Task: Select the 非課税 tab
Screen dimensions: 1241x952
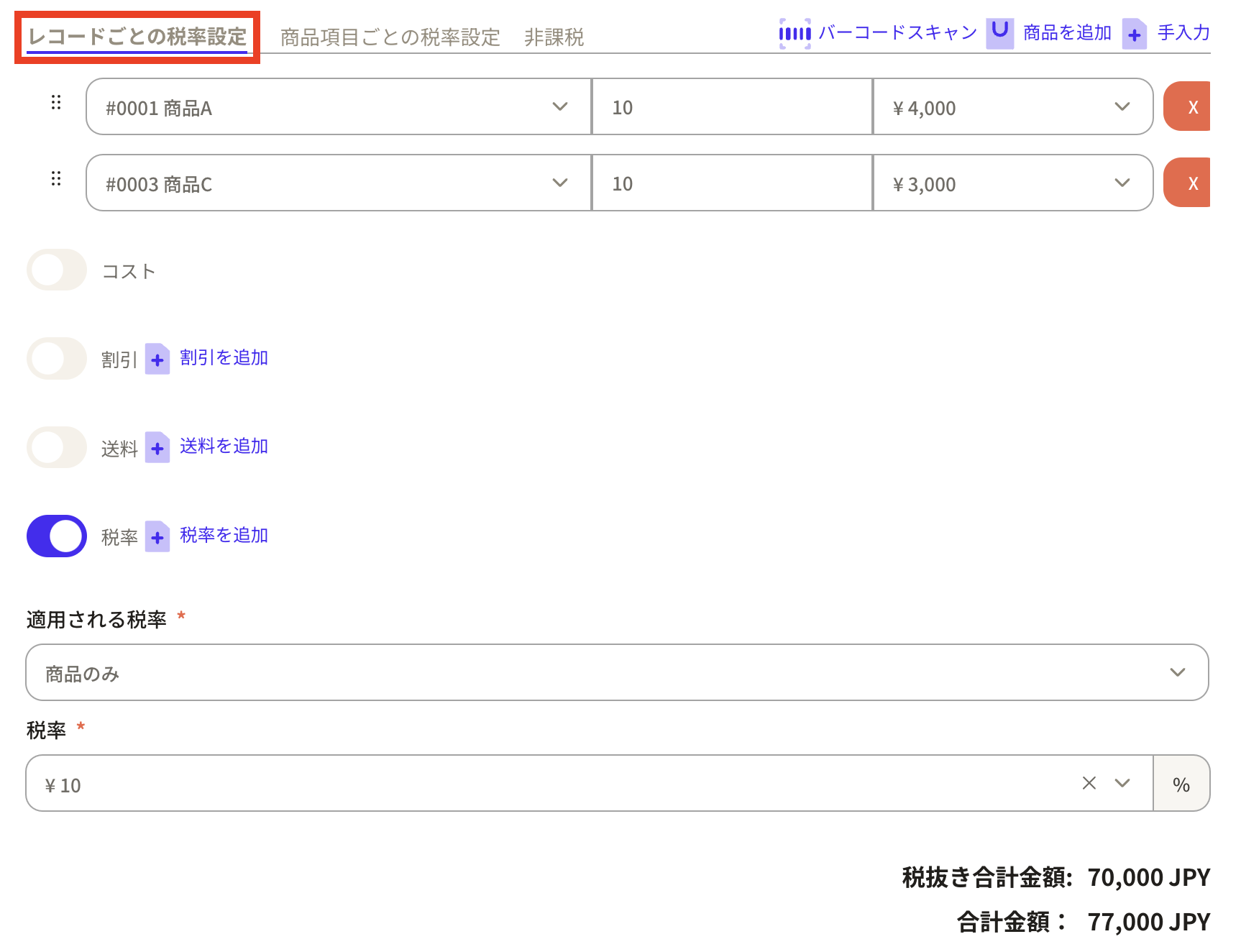Action: coord(554,37)
